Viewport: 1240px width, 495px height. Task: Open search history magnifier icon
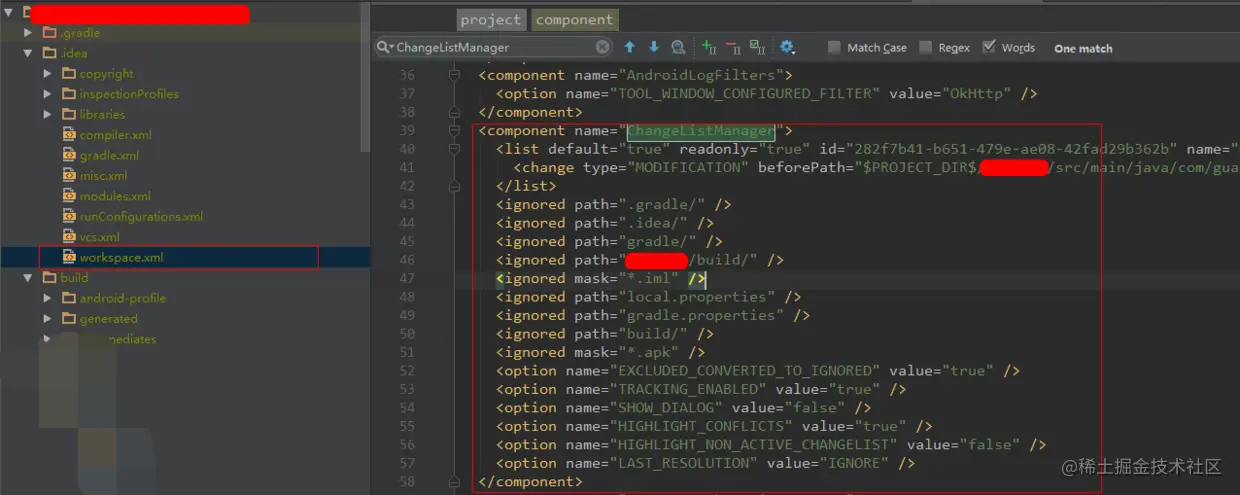pyautogui.click(x=385, y=47)
